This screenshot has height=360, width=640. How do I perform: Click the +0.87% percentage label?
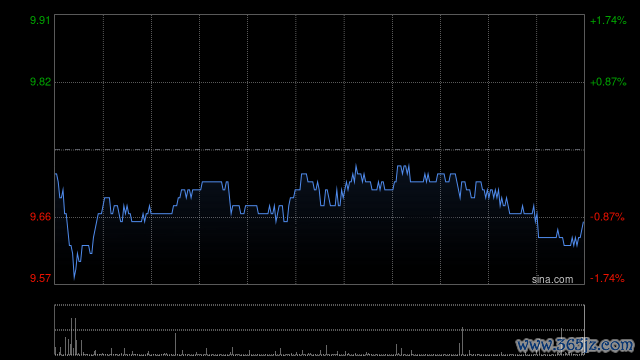point(608,82)
